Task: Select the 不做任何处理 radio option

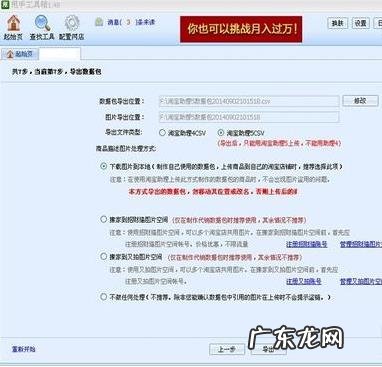Action: (x=104, y=297)
